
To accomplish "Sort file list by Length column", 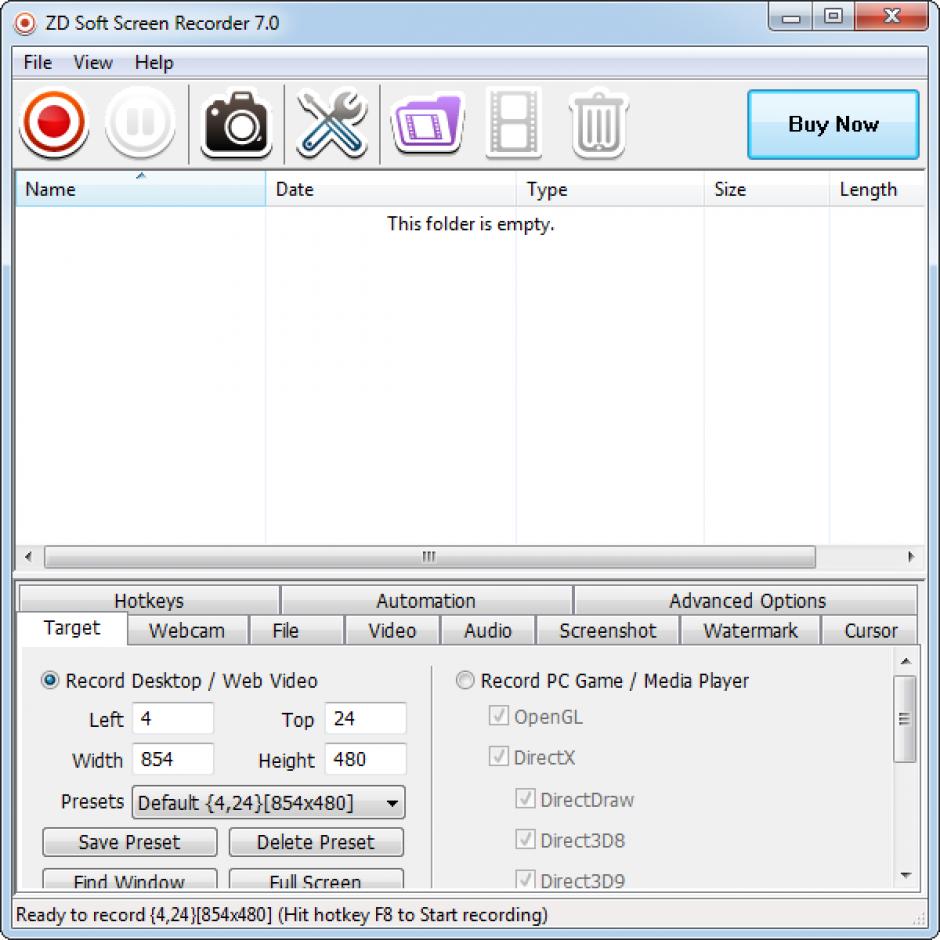I will pyautogui.click(x=877, y=189).
